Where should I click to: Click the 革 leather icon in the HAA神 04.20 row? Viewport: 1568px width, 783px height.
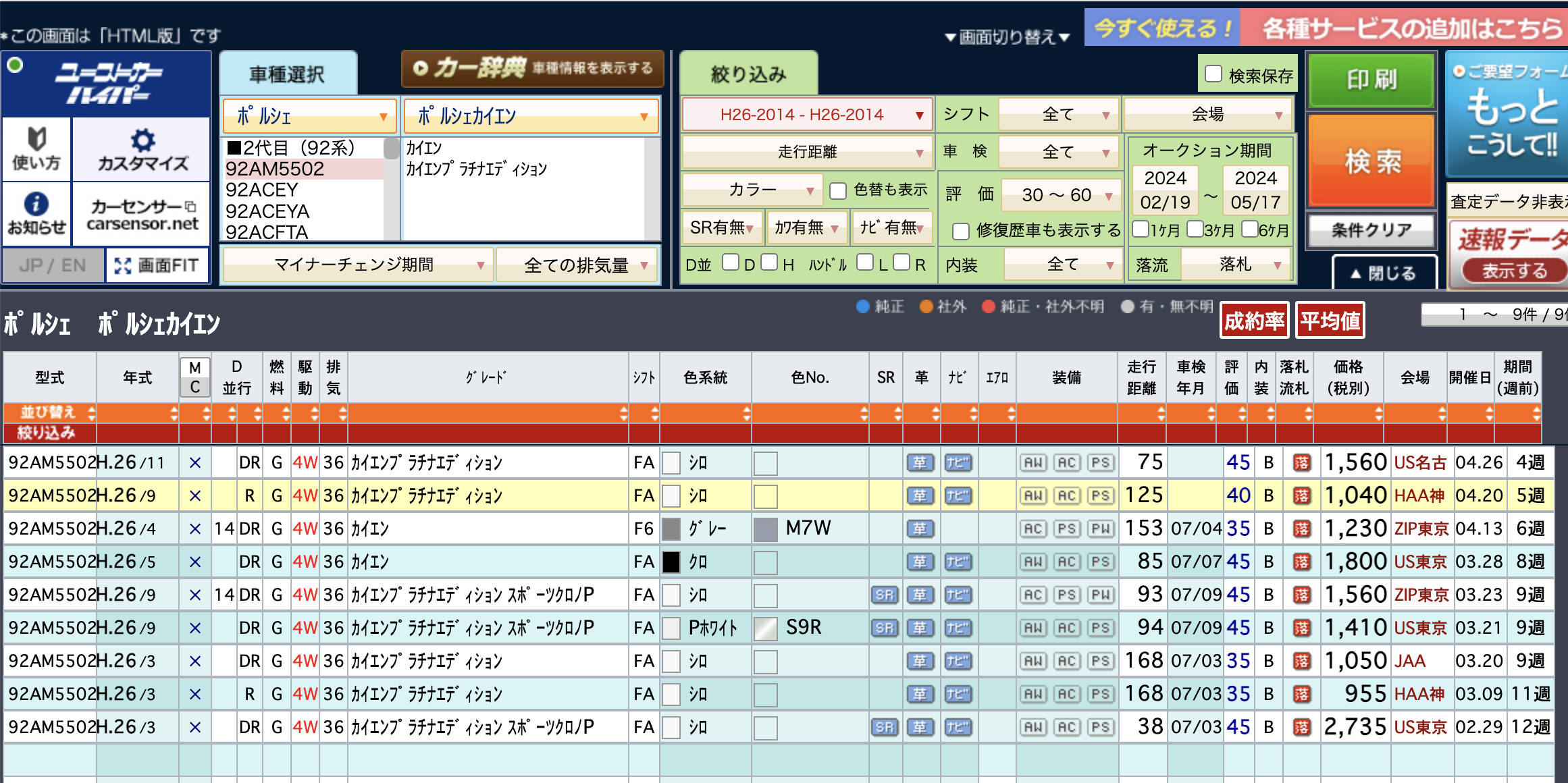click(x=920, y=495)
